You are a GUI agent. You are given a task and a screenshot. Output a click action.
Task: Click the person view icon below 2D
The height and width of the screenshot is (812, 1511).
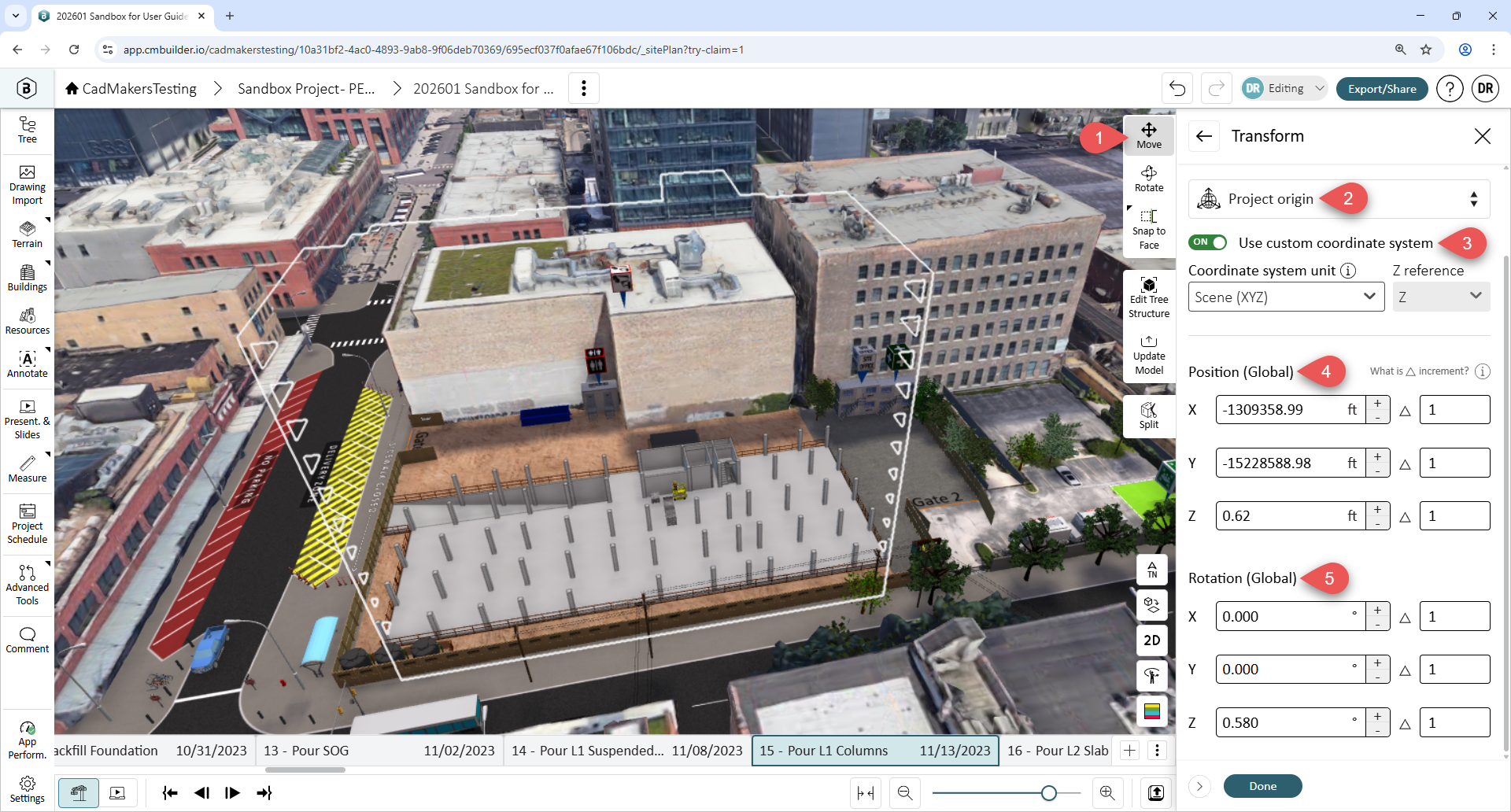[x=1152, y=676]
